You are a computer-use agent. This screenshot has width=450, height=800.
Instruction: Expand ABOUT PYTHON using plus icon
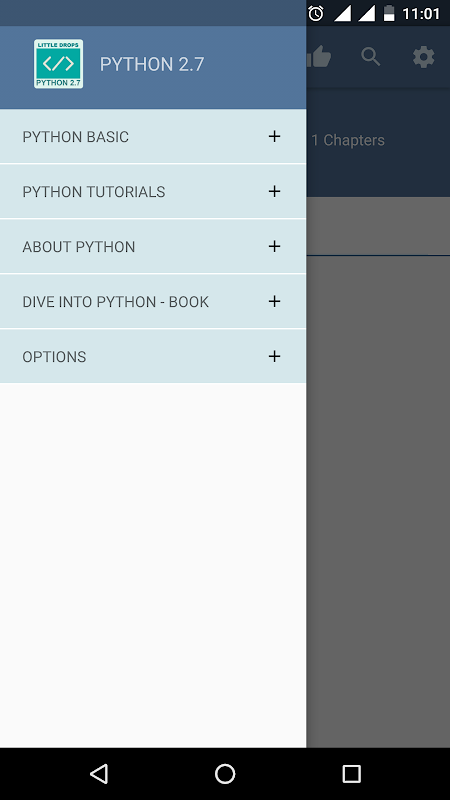coord(274,246)
